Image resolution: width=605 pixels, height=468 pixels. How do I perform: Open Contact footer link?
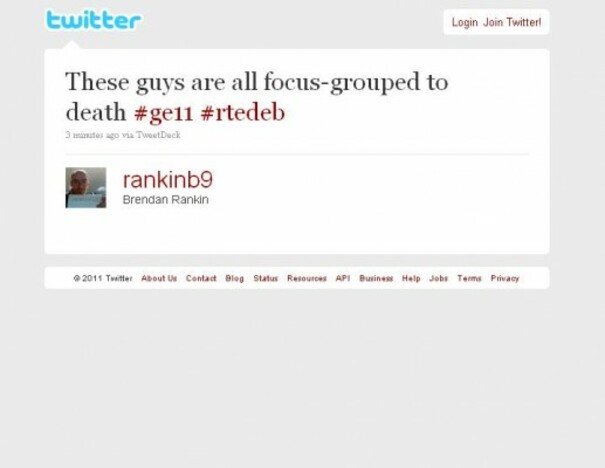(x=201, y=278)
